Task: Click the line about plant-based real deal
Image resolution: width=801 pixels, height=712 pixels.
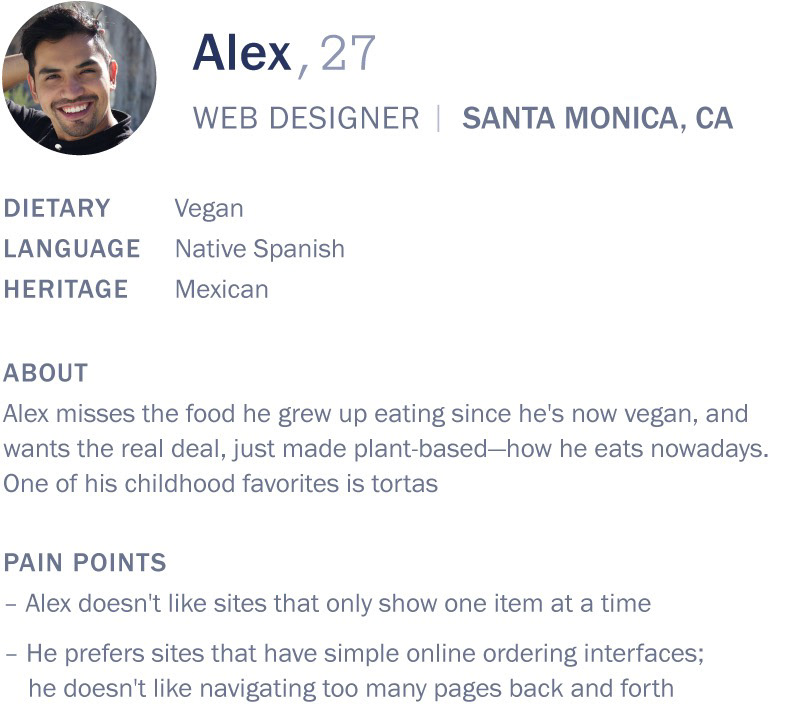Action: [x=386, y=449]
